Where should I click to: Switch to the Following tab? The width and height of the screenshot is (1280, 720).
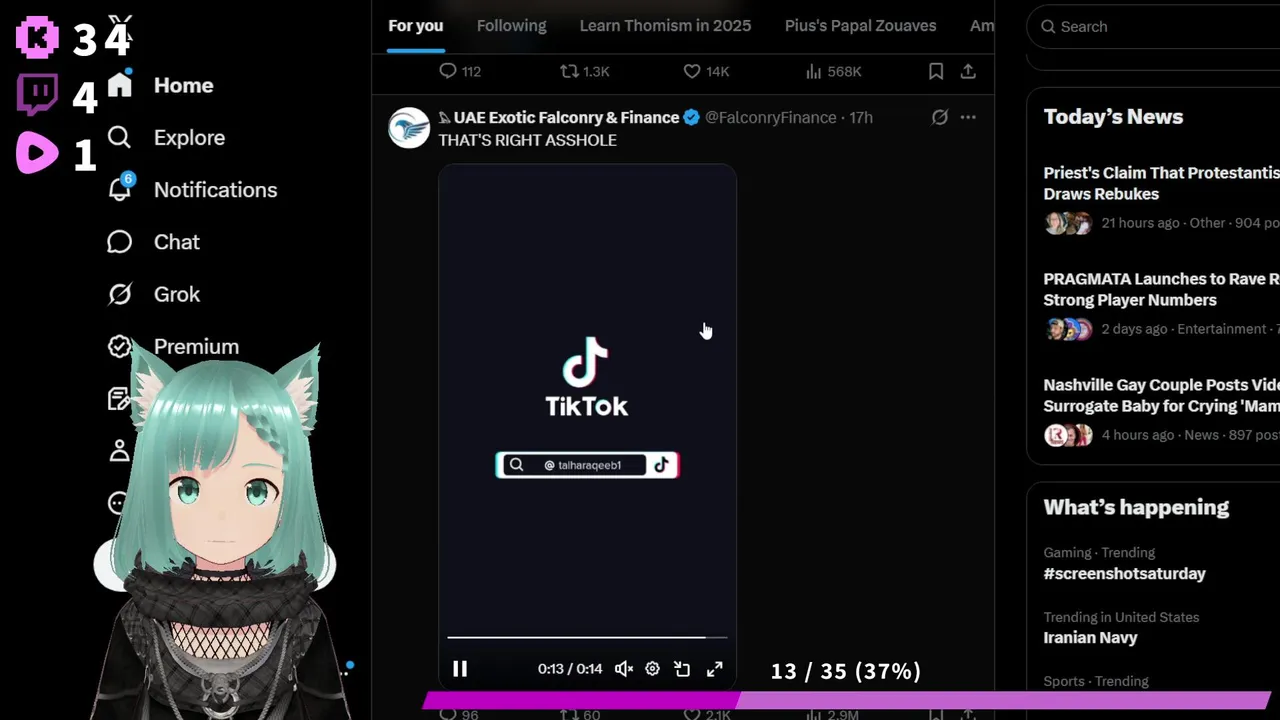pyautogui.click(x=512, y=26)
